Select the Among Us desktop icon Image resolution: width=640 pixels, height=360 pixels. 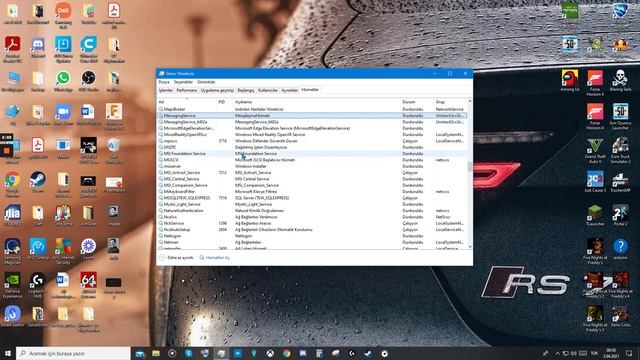570,80
